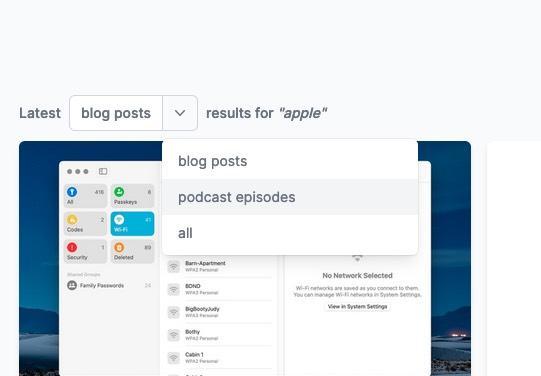Select the BigBootyJudy network row
The height and width of the screenshot is (376, 541).
(x=220, y=312)
